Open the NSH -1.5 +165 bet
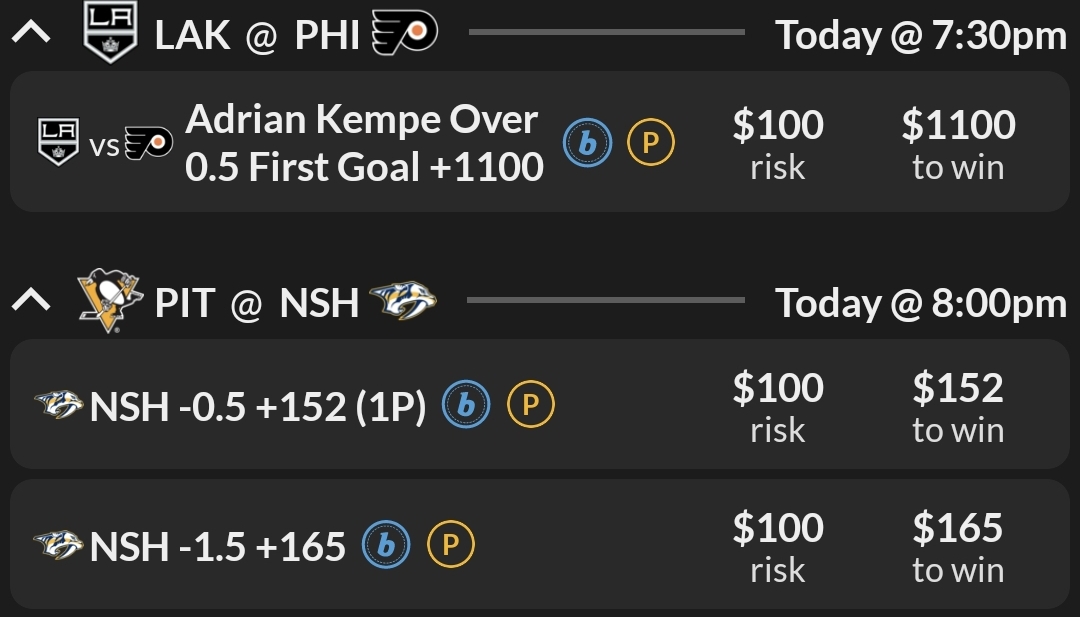 218,547
